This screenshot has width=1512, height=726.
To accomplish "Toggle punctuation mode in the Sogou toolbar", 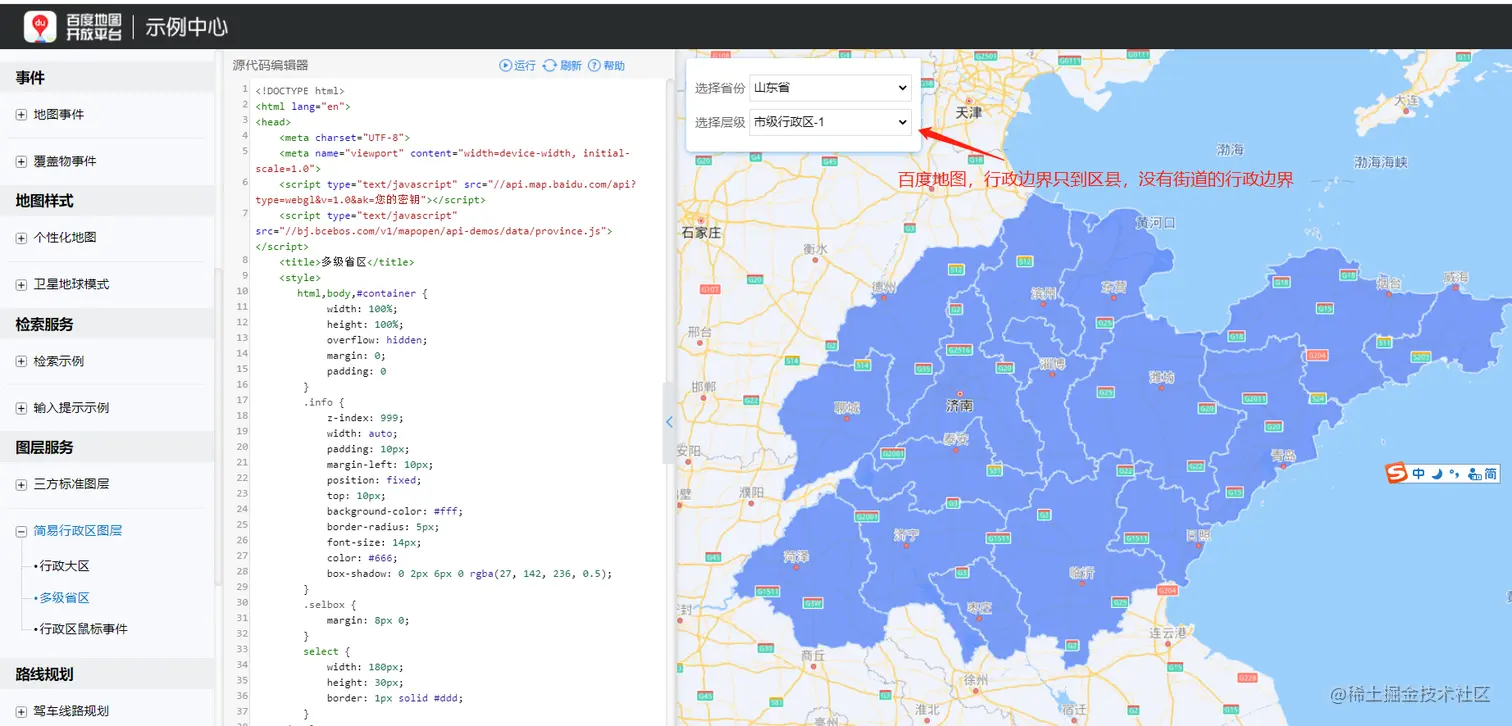I will (x=1454, y=474).
